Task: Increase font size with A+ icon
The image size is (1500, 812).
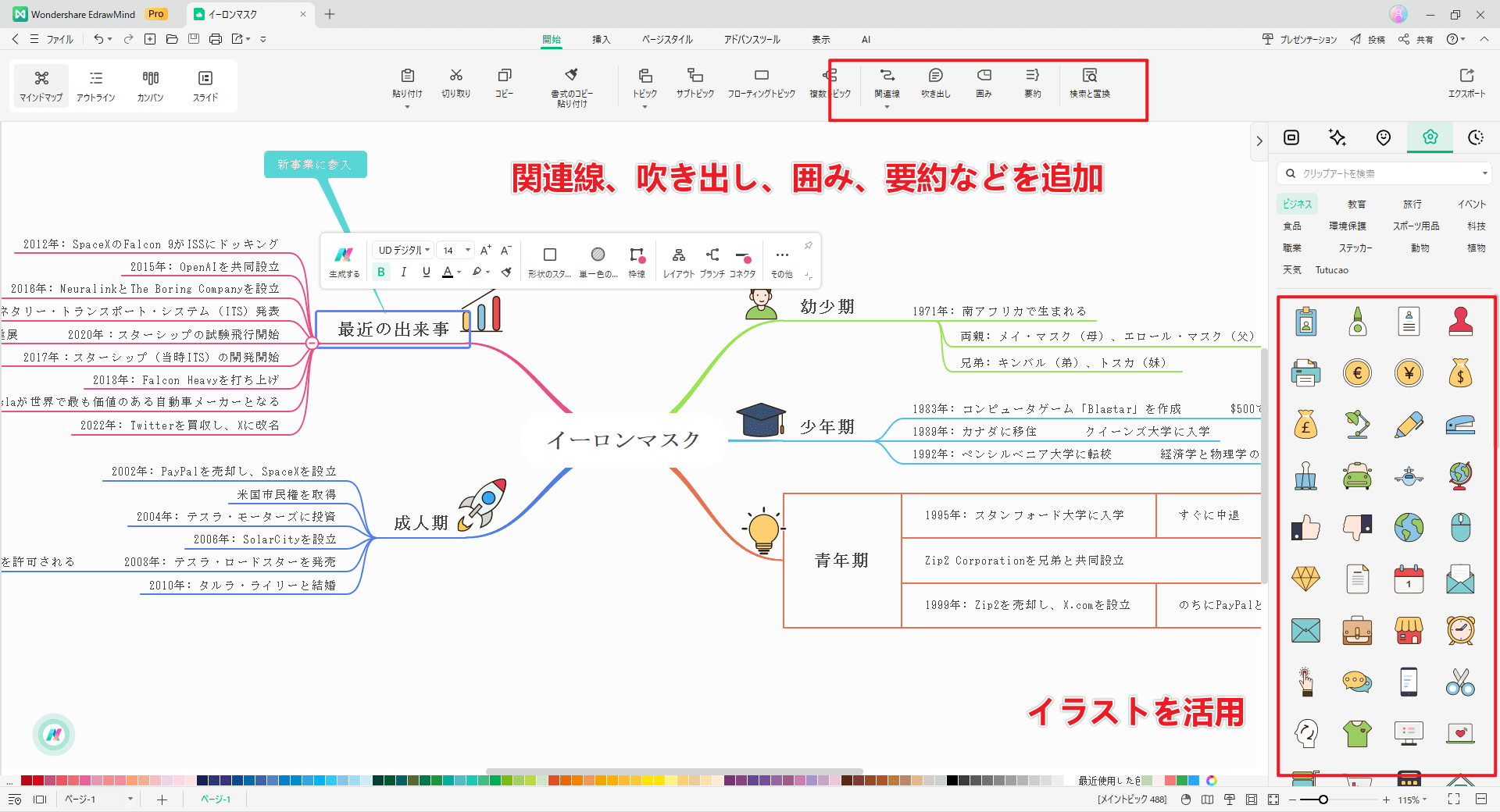Action: [486, 250]
